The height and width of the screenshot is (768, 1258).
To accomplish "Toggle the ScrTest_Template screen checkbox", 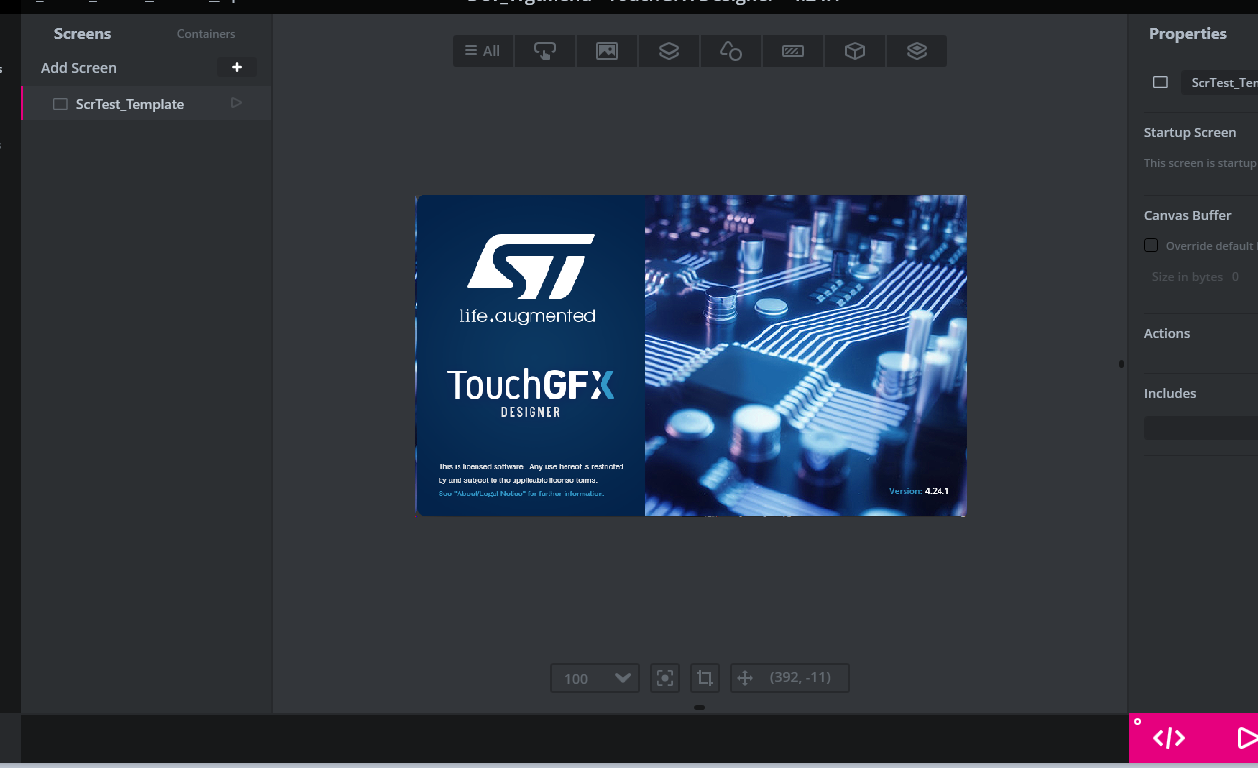I will (60, 103).
